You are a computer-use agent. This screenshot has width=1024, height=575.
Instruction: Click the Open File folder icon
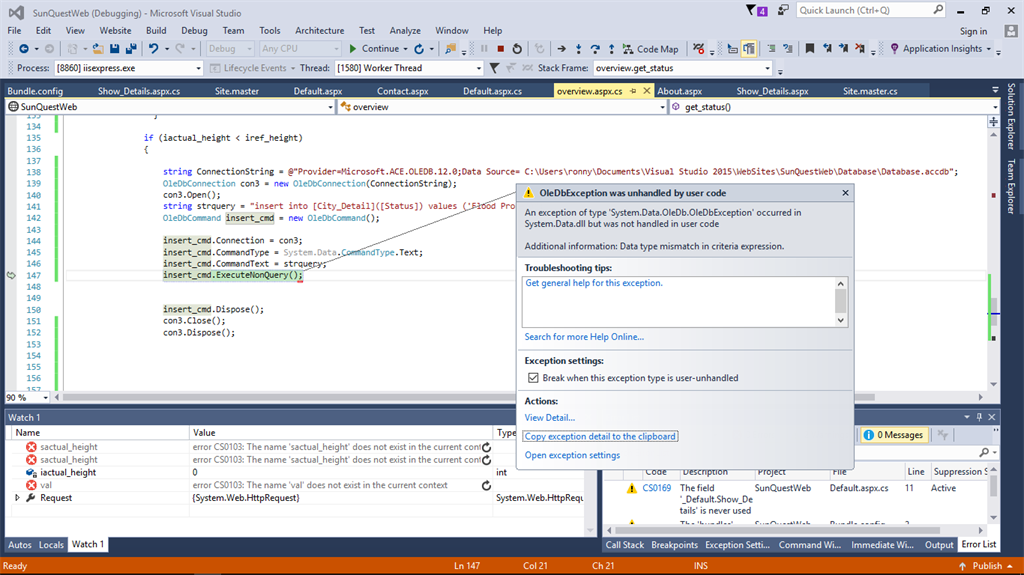coord(98,49)
